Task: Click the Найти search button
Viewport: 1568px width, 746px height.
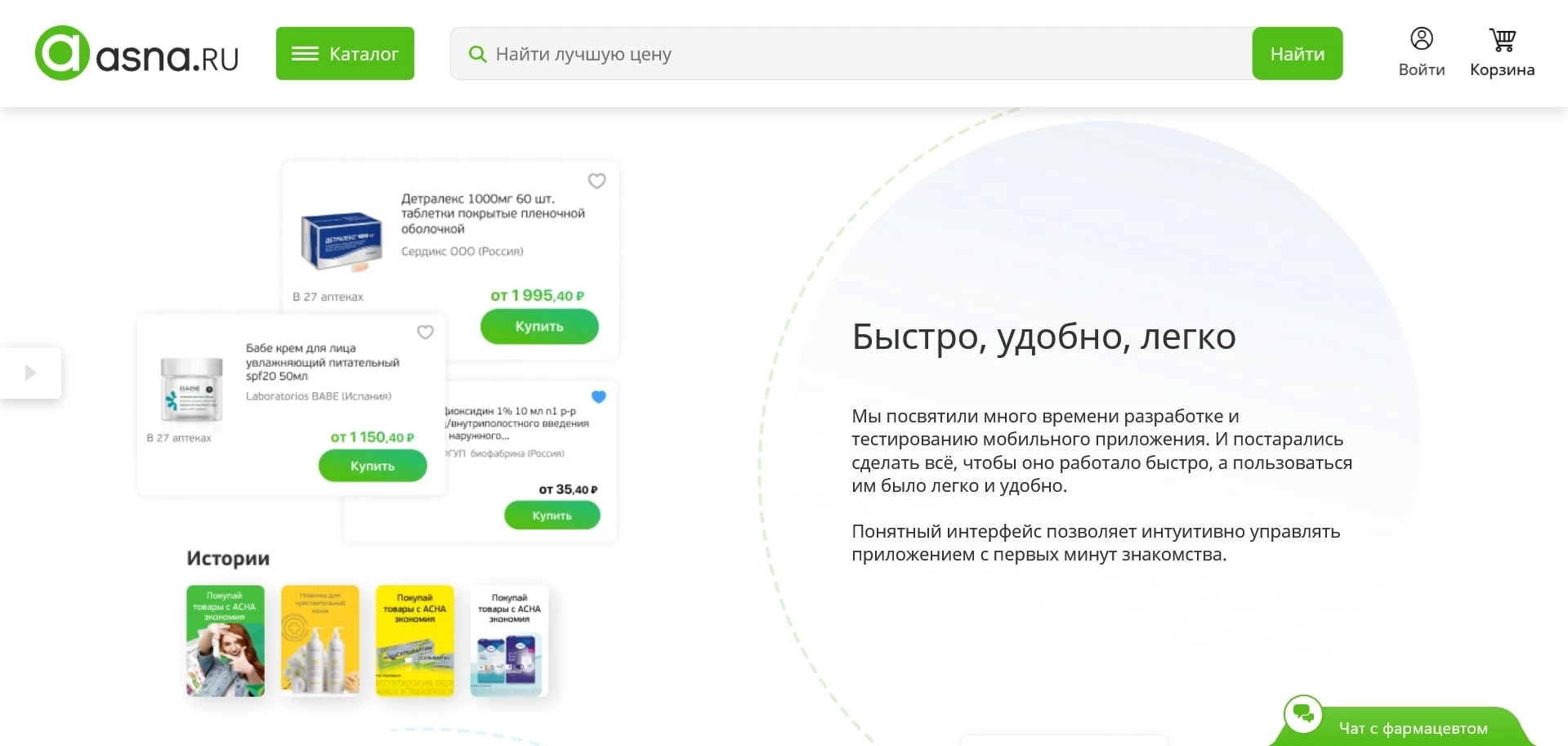Action: click(1297, 53)
